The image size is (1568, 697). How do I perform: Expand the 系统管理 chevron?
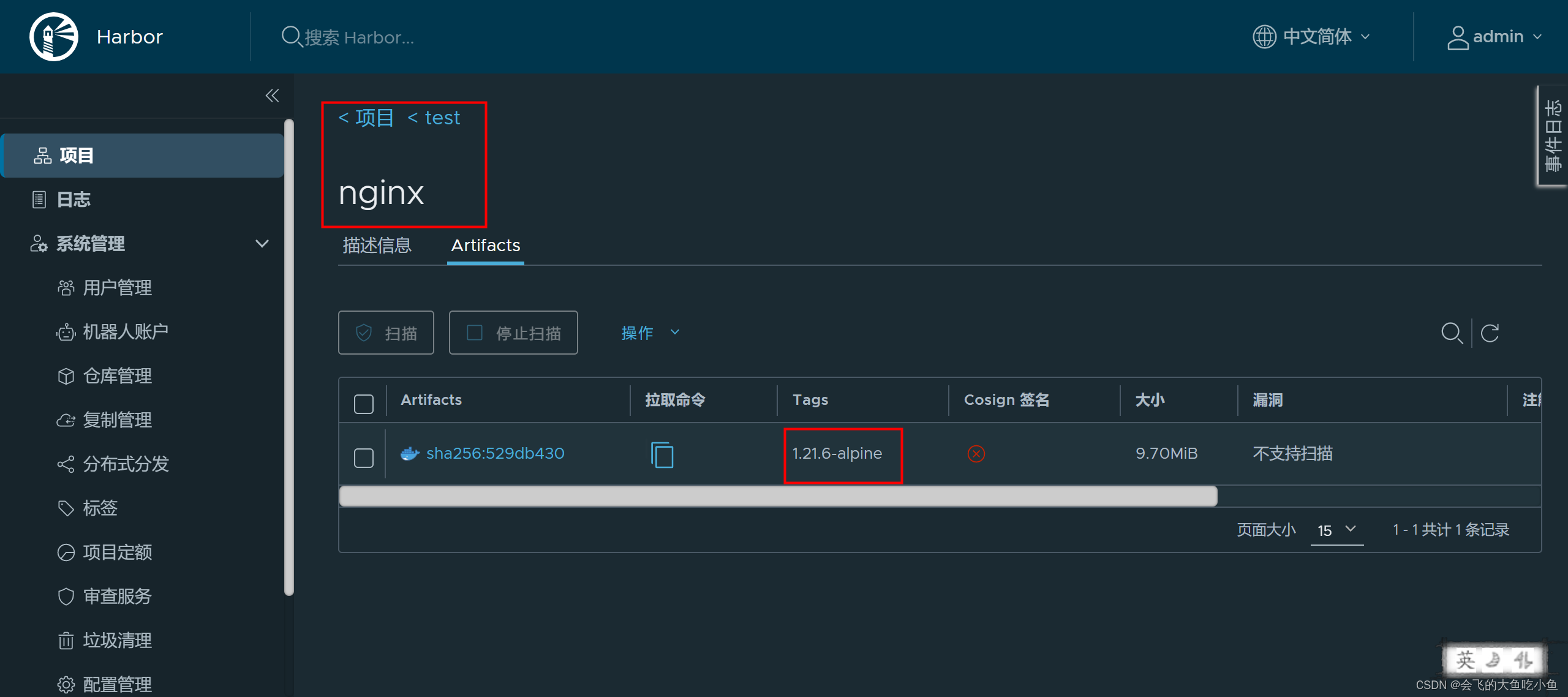coord(262,244)
